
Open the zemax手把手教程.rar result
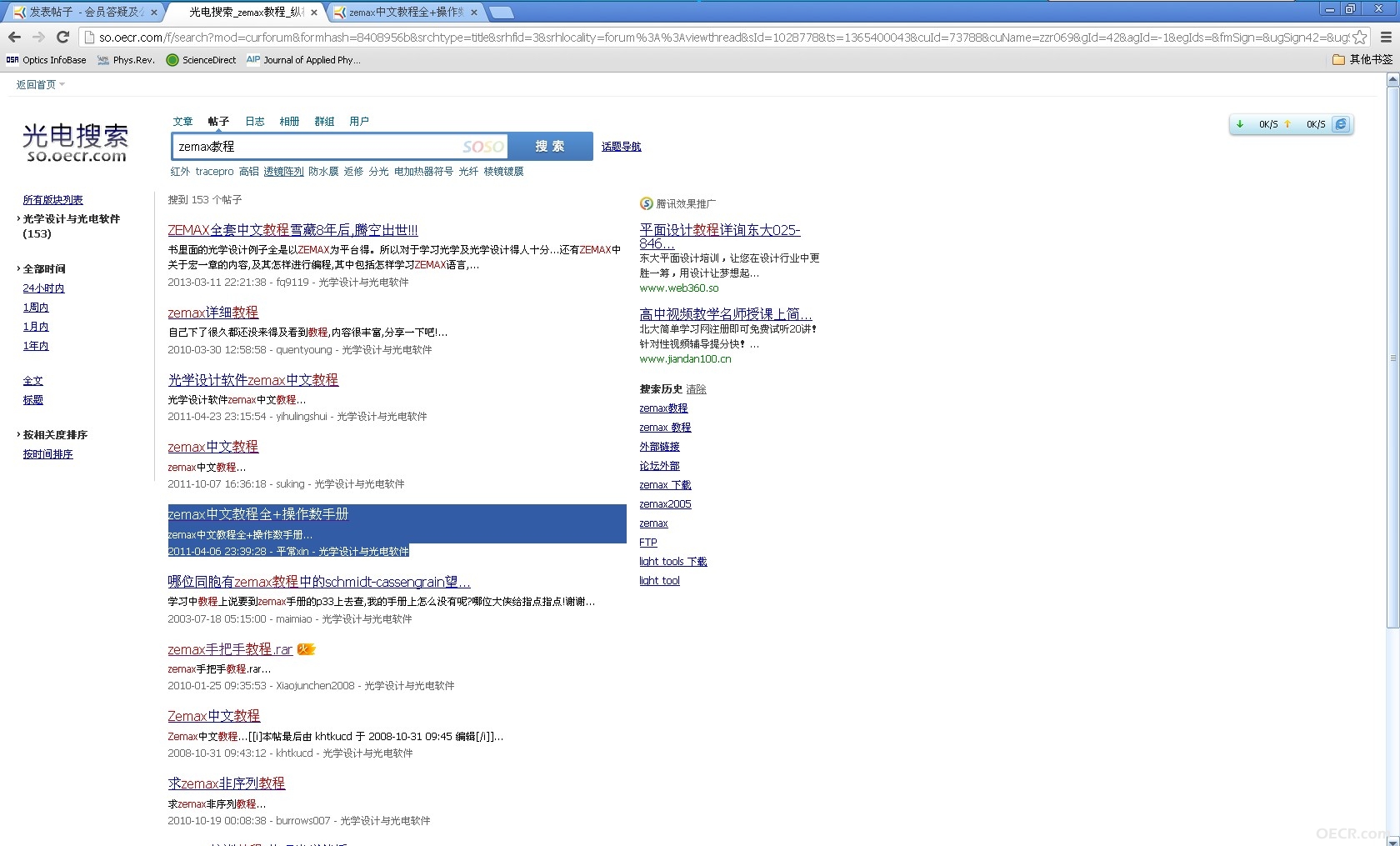pos(230,649)
